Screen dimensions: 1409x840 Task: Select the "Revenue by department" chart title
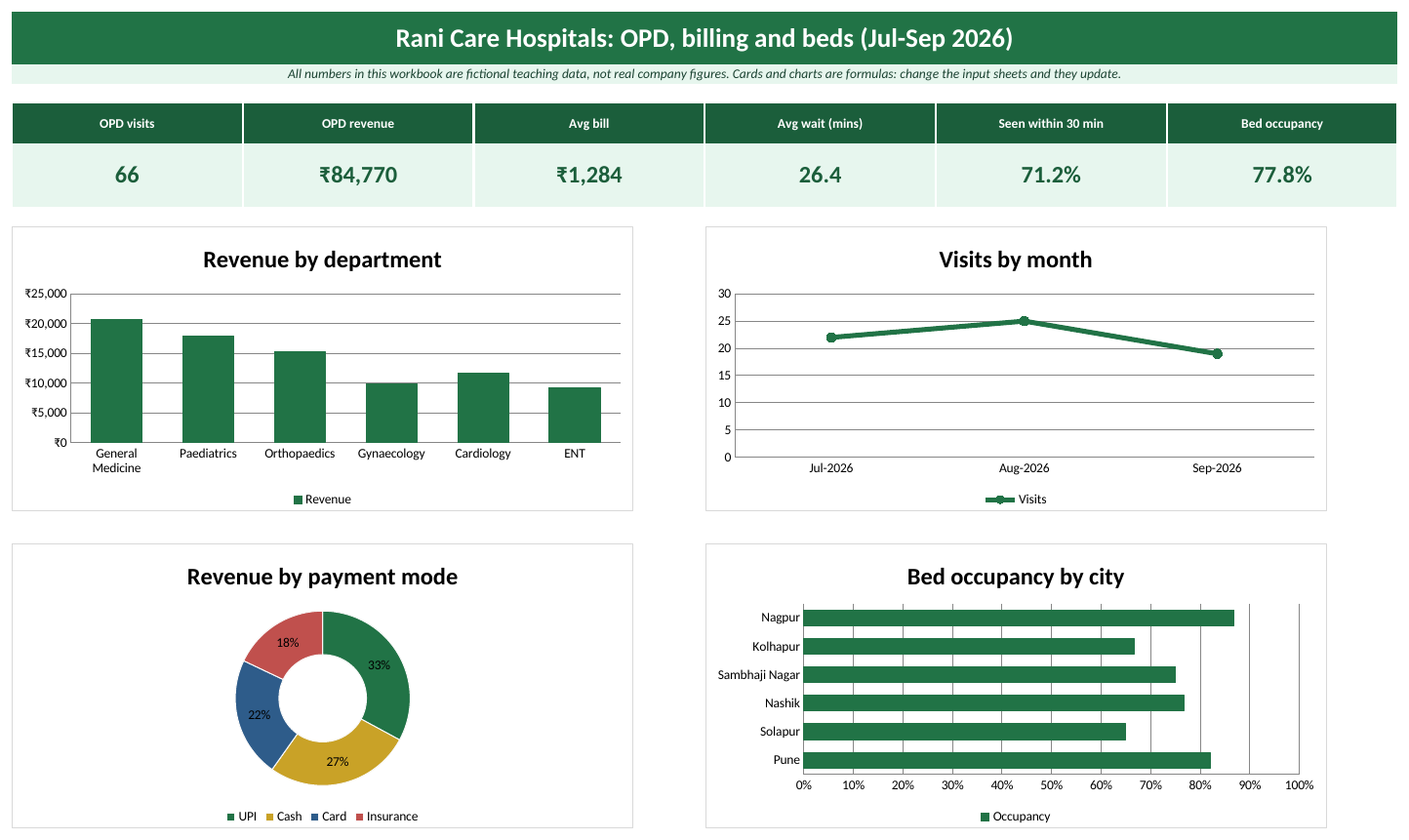pos(322,260)
